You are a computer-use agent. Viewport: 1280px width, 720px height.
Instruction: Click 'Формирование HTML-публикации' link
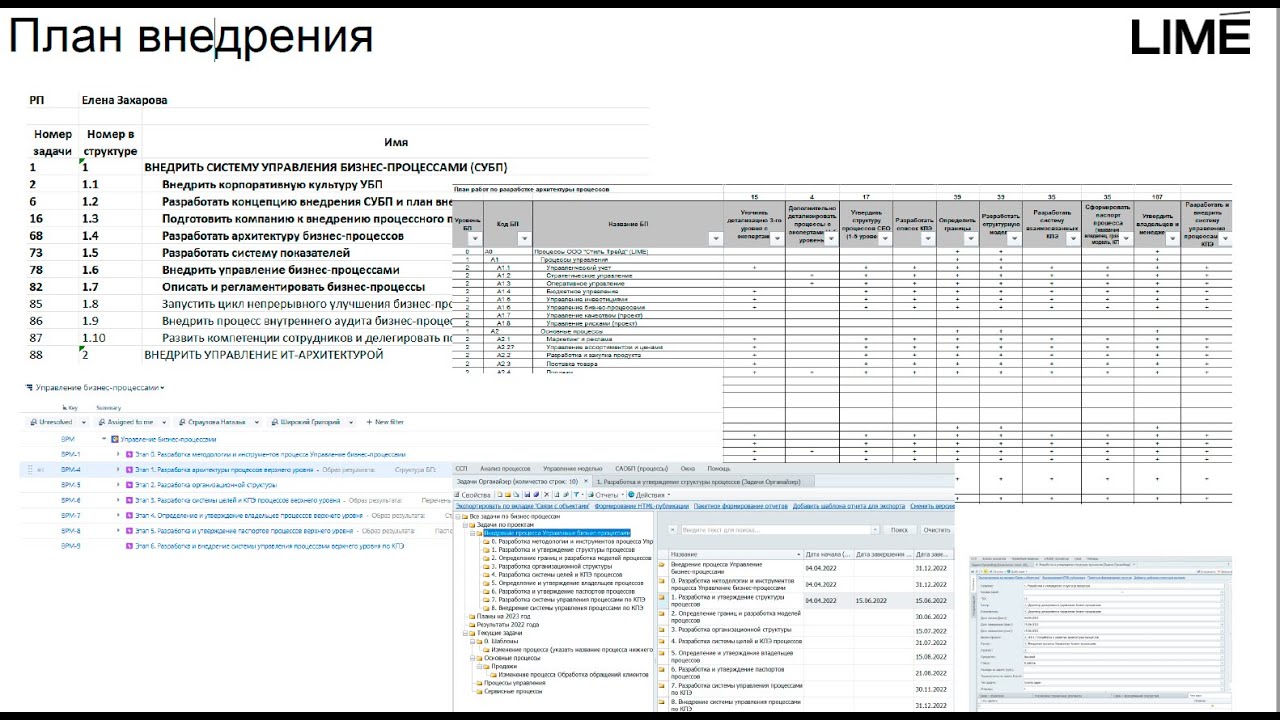coord(640,506)
